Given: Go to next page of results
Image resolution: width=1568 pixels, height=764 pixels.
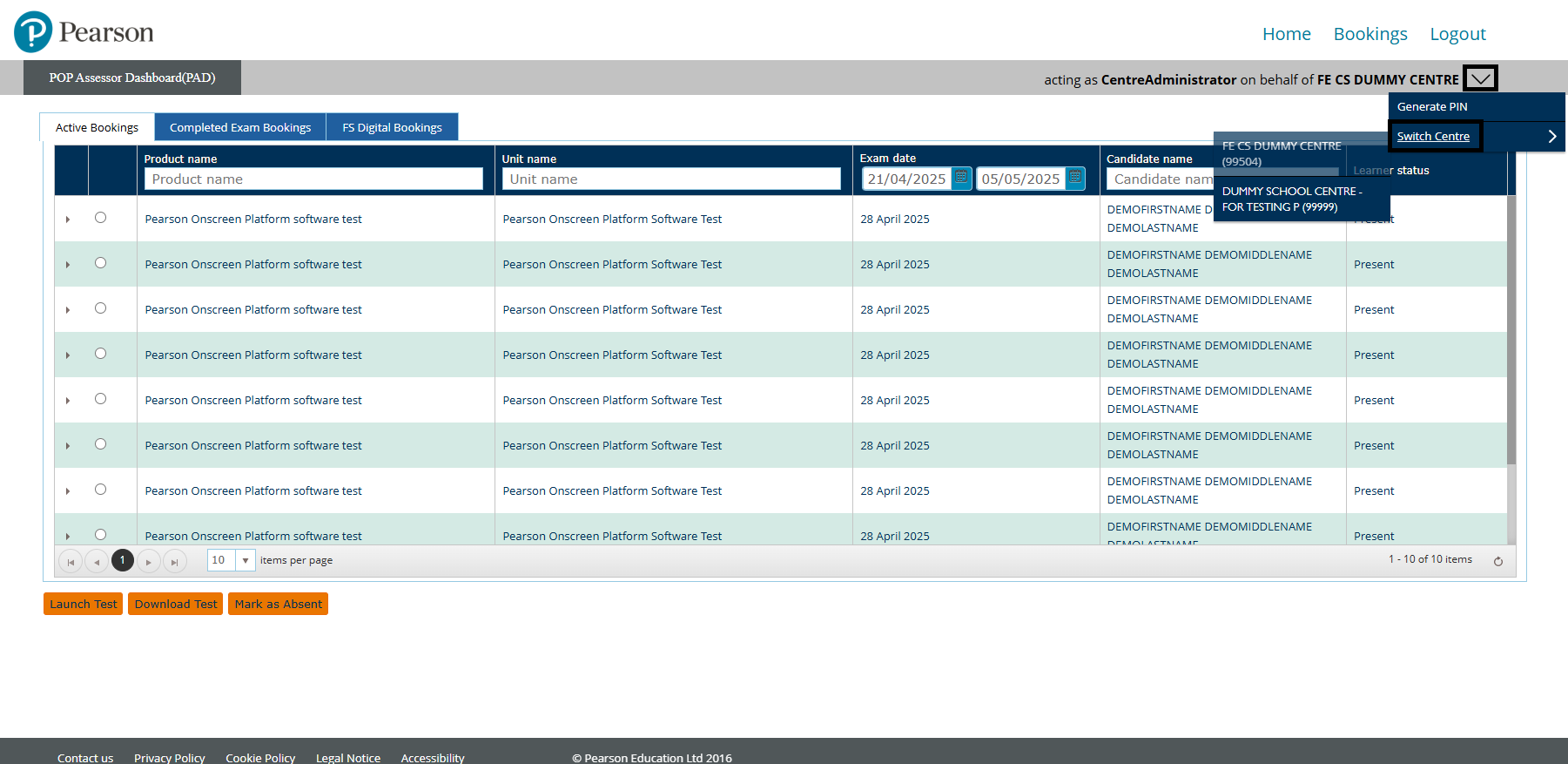Looking at the screenshot, I should coord(149,562).
